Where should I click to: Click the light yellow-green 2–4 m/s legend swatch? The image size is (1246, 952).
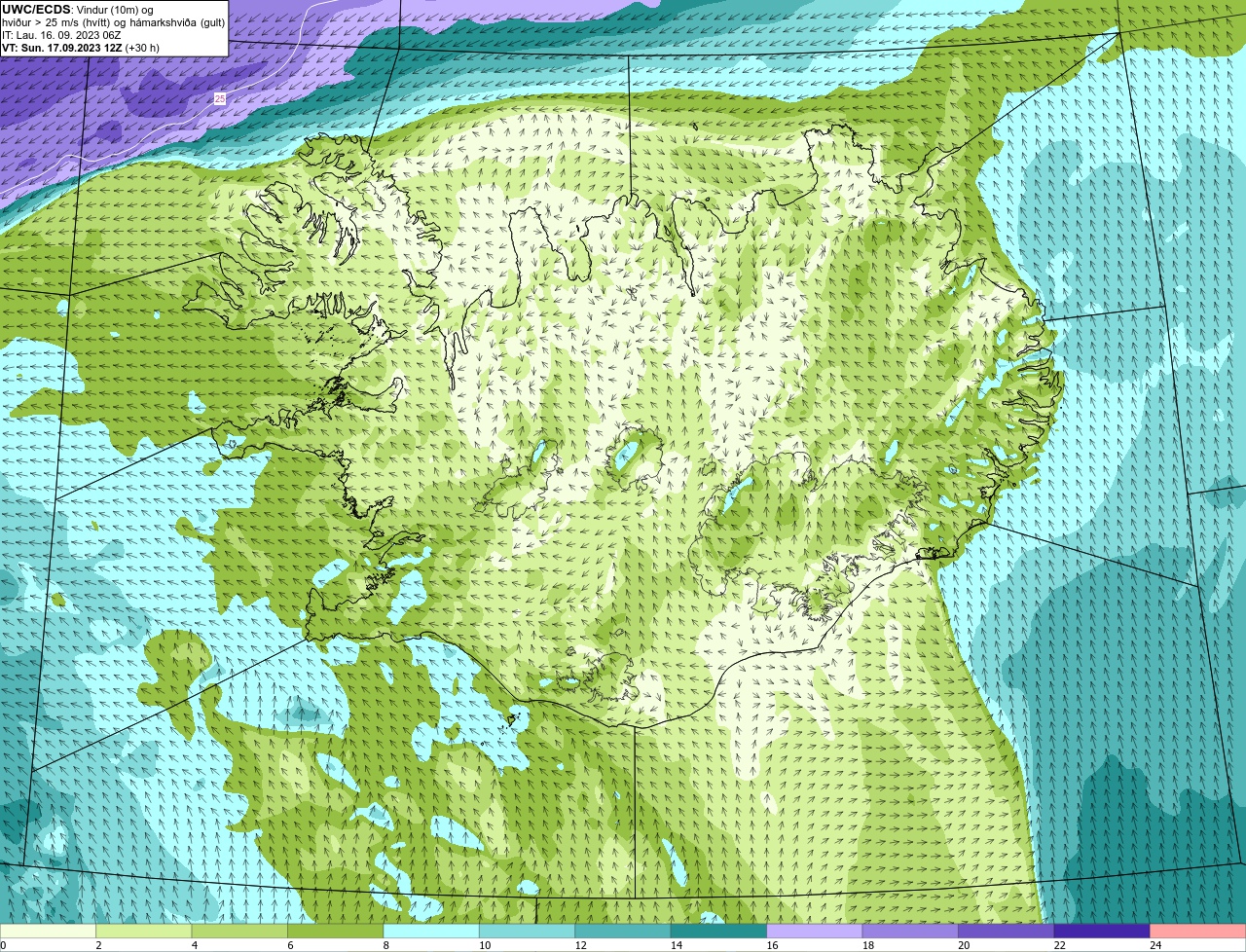[145, 931]
